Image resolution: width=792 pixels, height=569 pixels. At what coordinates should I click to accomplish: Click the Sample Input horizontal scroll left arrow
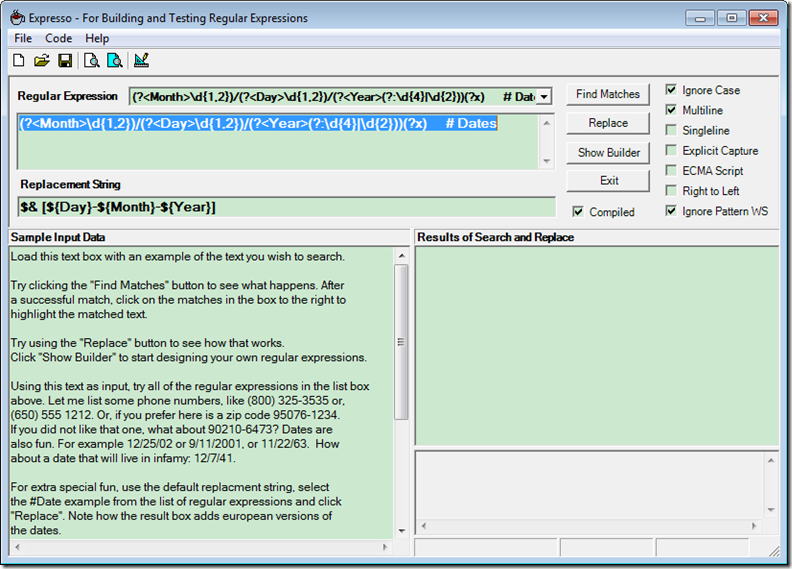(x=17, y=547)
